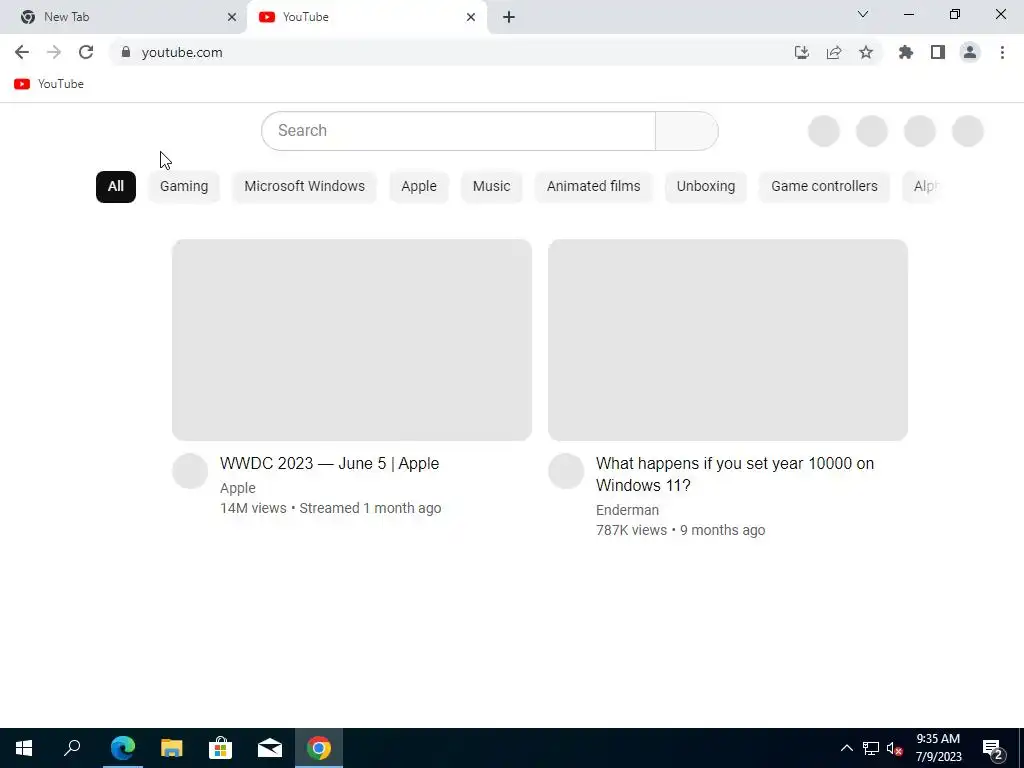Install YouTube app from the address bar icon
The image size is (1024, 768).
point(802,52)
